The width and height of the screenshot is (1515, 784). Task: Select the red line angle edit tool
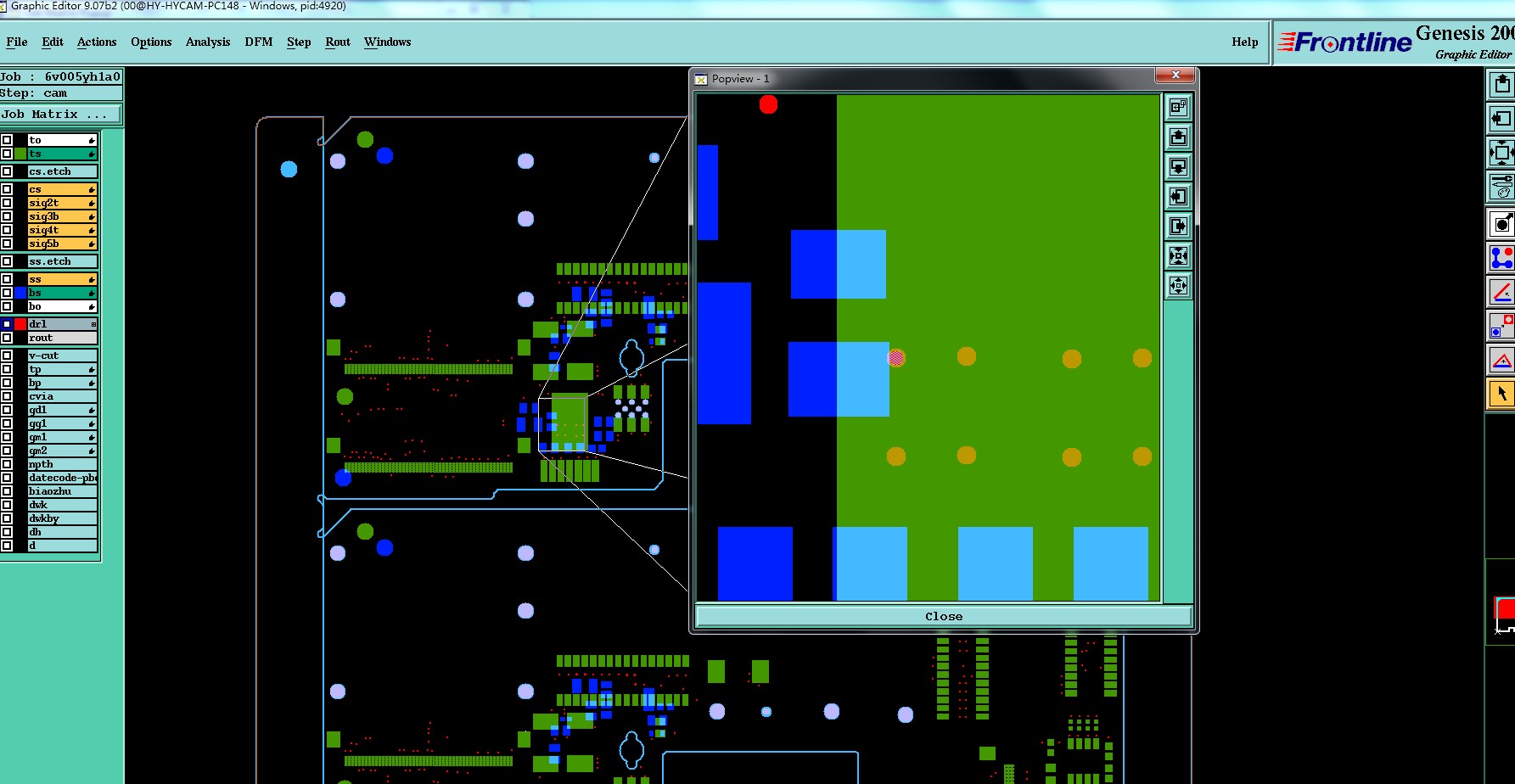[1501, 292]
